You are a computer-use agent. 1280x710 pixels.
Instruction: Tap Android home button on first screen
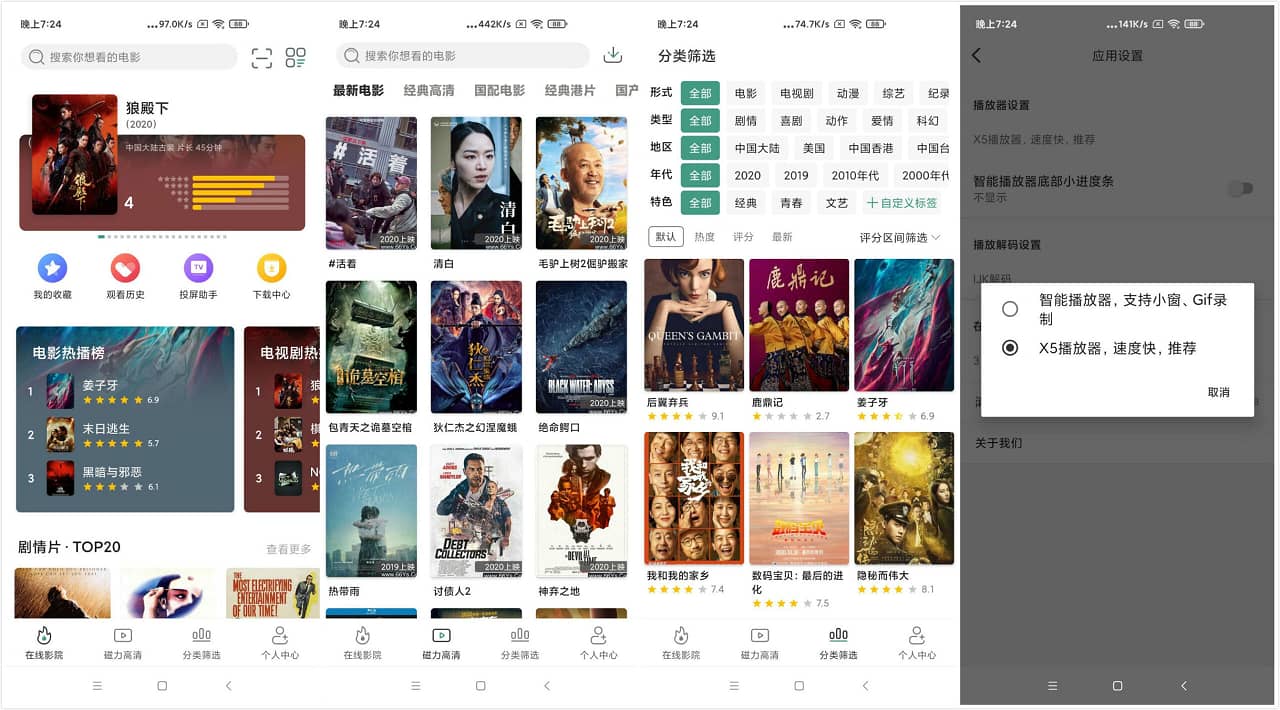click(162, 686)
